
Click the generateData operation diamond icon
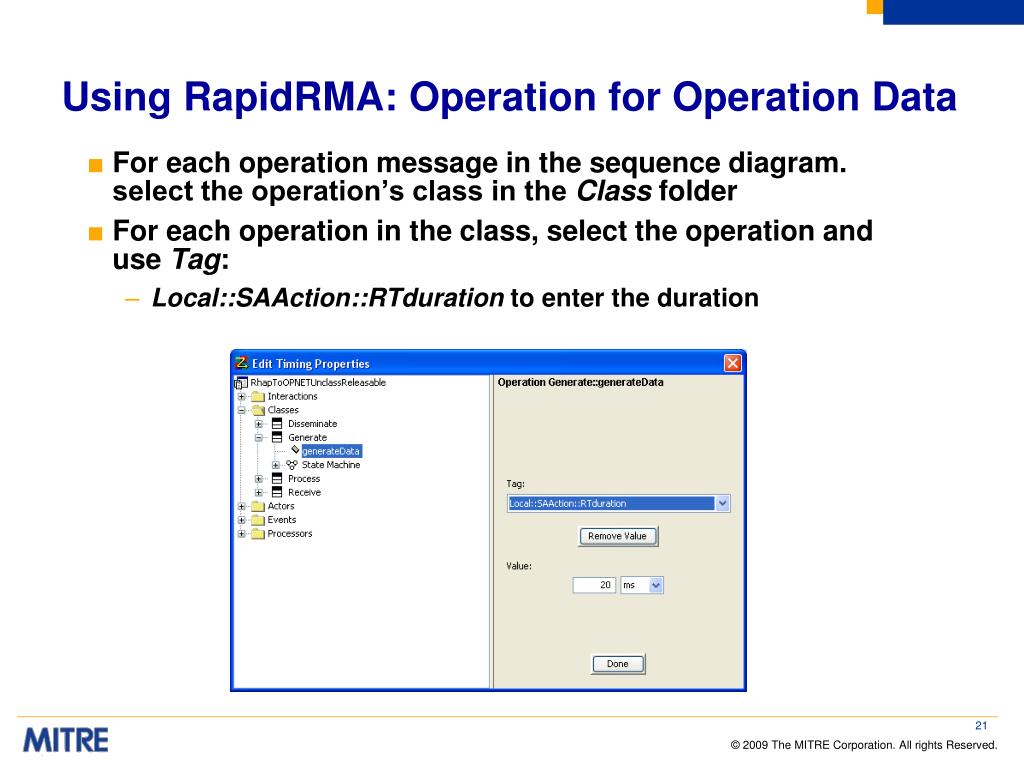(x=295, y=450)
